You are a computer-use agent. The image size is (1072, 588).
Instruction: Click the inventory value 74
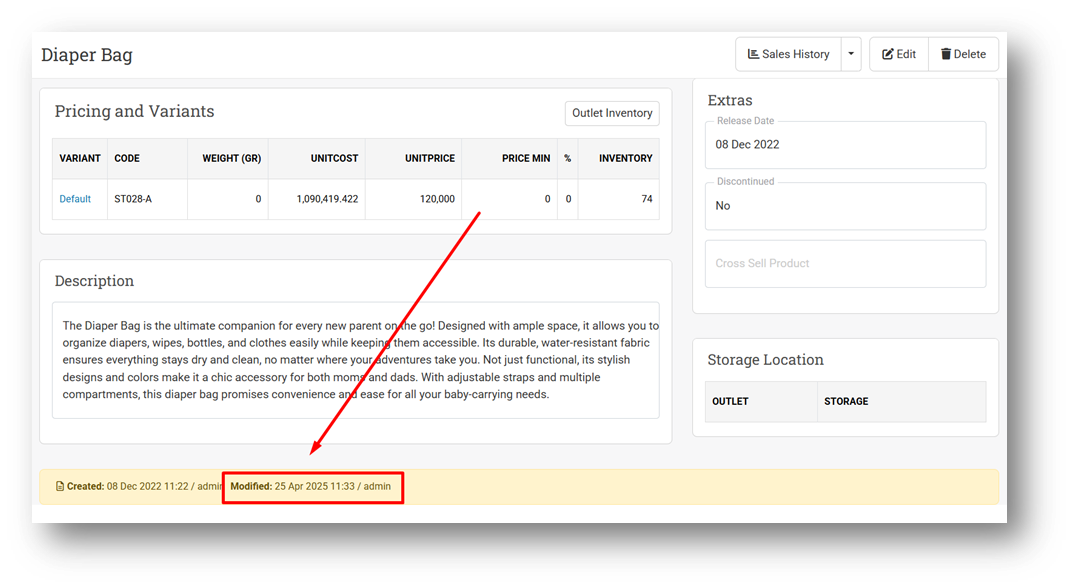(x=647, y=199)
